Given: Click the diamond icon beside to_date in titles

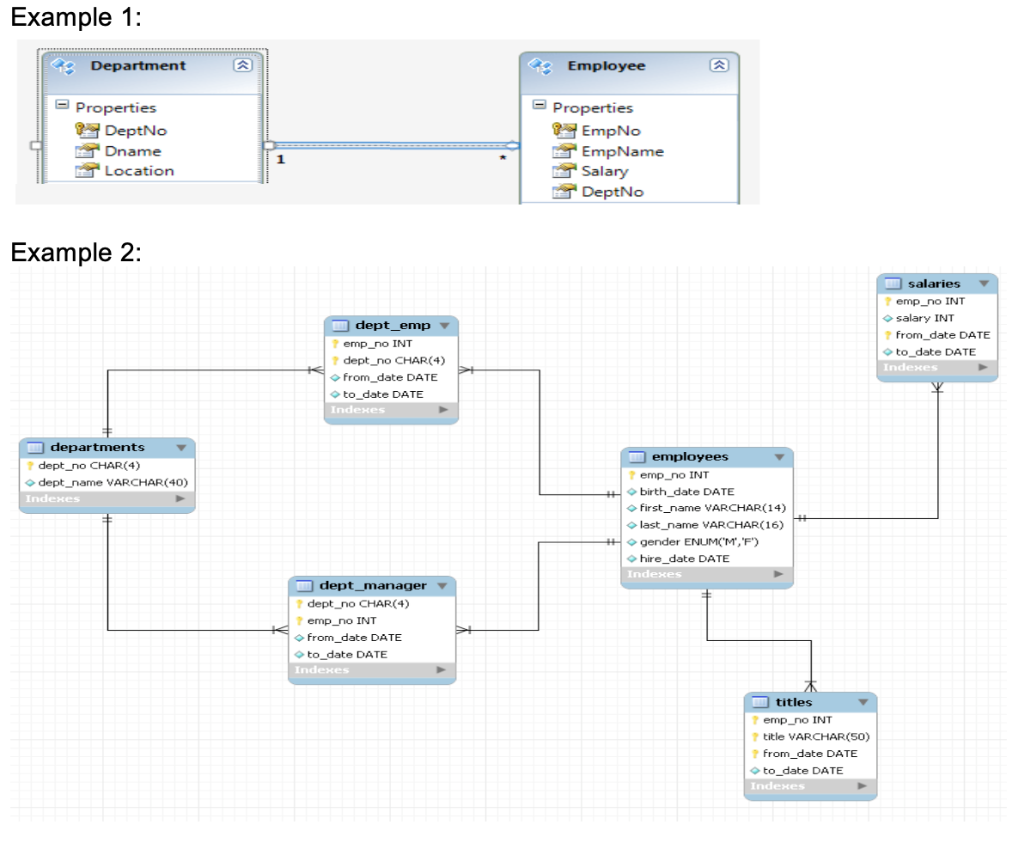Looking at the screenshot, I should (757, 770).
